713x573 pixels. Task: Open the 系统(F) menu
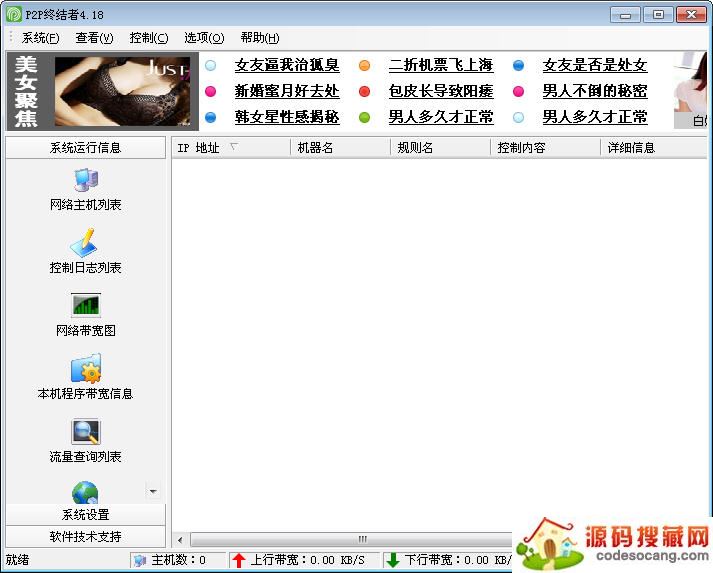[40, 38]
